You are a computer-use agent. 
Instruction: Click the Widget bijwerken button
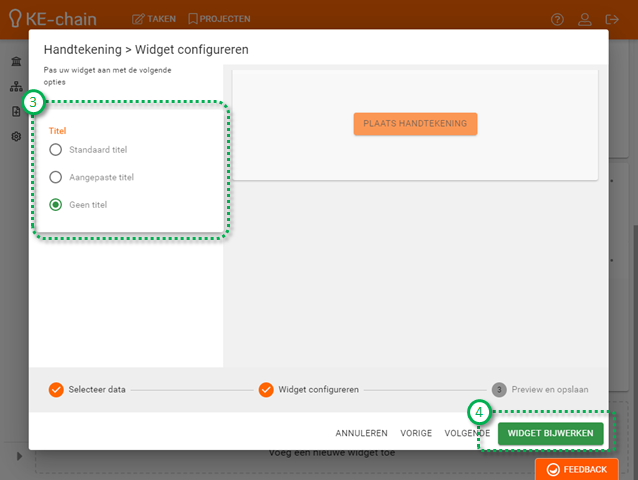551,433
